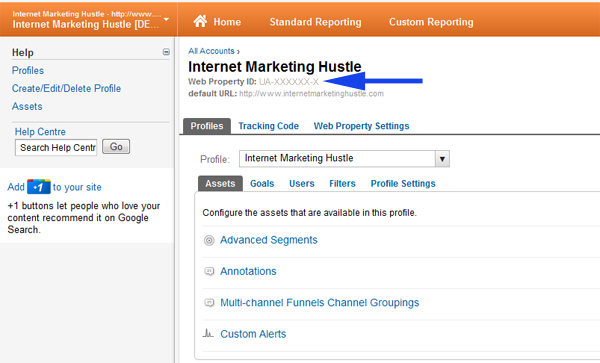This screenshot has height=363, width=600.
Task: Open the Web Property Settings tab
Action: (361, 126)
